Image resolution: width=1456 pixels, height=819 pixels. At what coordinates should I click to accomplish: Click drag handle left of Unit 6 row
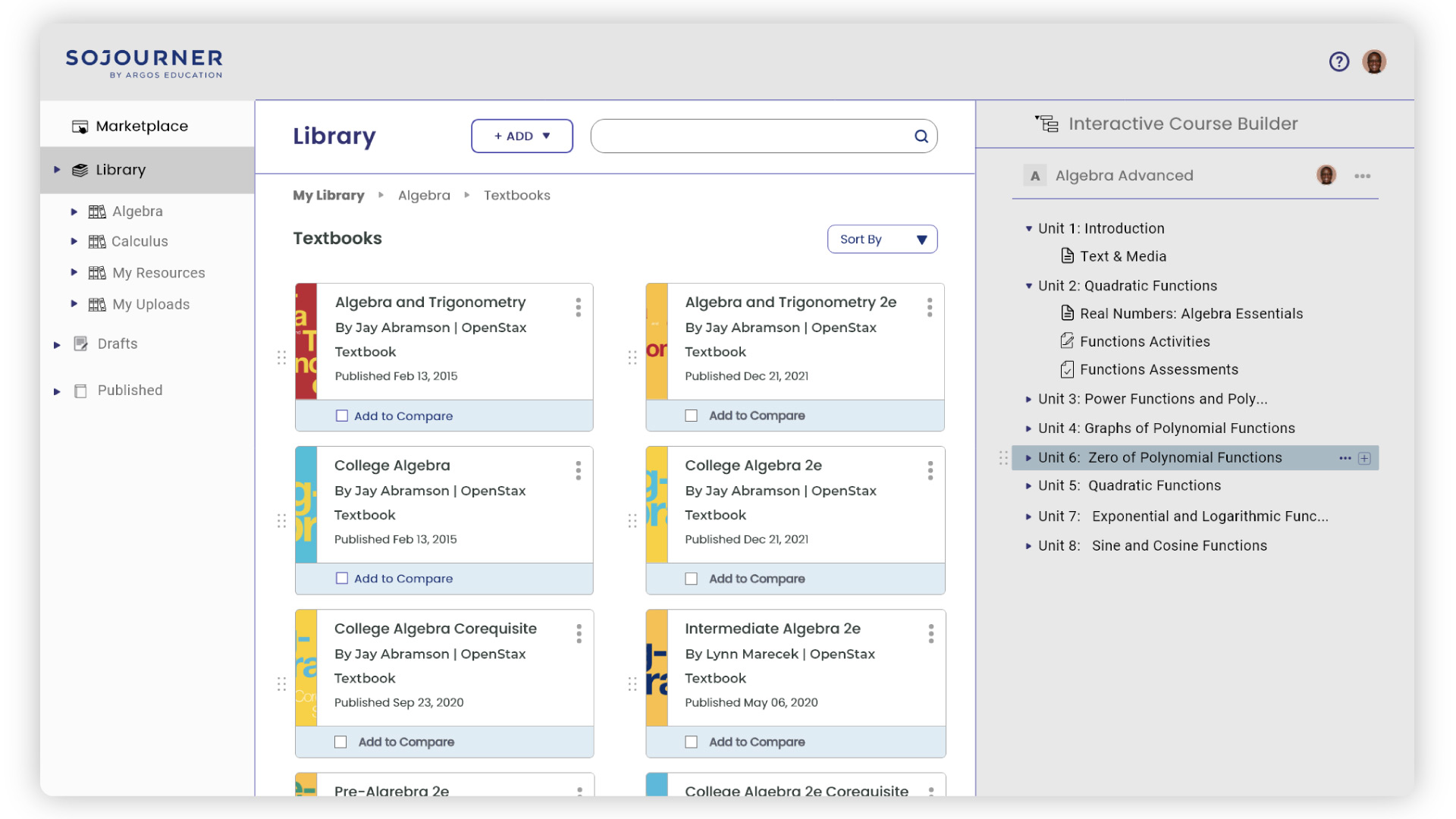click(x=1003, y=458)
